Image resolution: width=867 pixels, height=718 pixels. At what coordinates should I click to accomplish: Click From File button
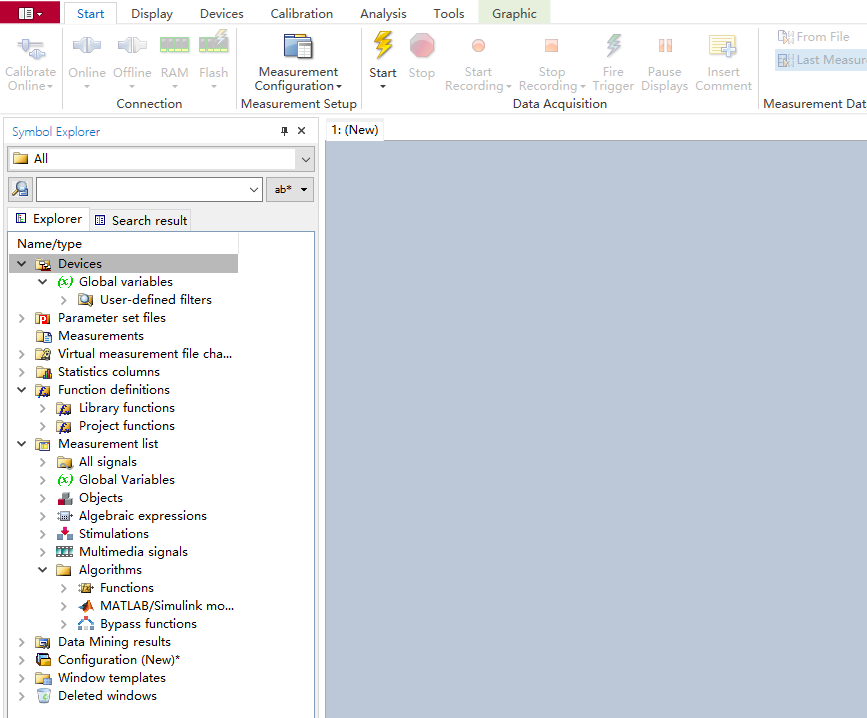pos(813,36)
